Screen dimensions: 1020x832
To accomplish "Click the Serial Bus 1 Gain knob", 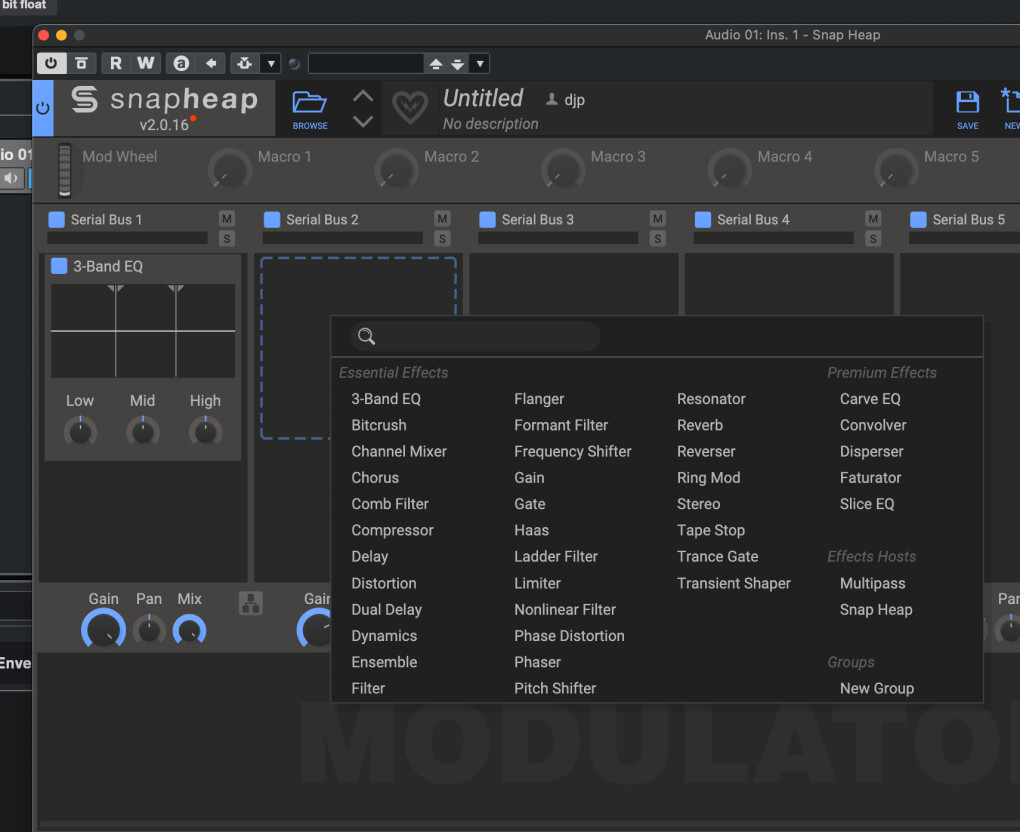I will [103, 630].
